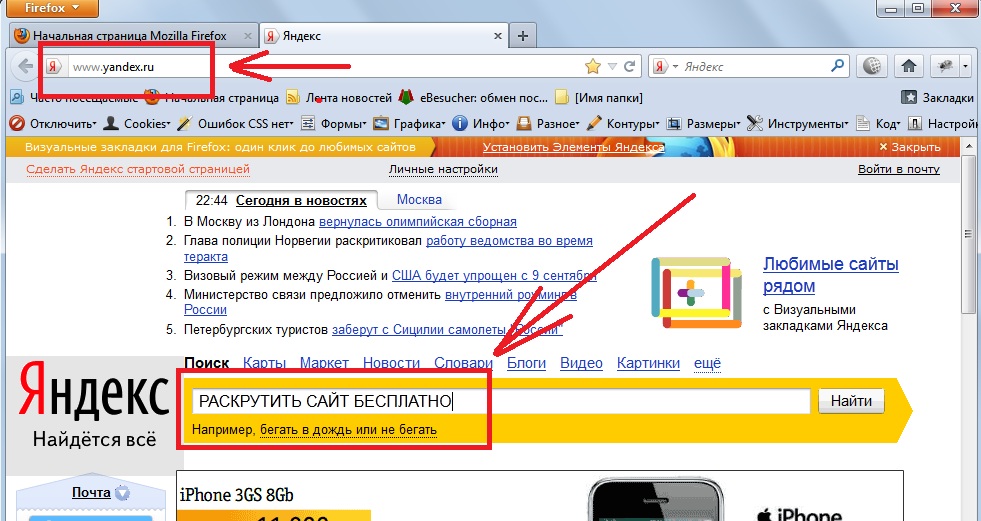Open the Firefox application menu button

(x=52, y=8)
